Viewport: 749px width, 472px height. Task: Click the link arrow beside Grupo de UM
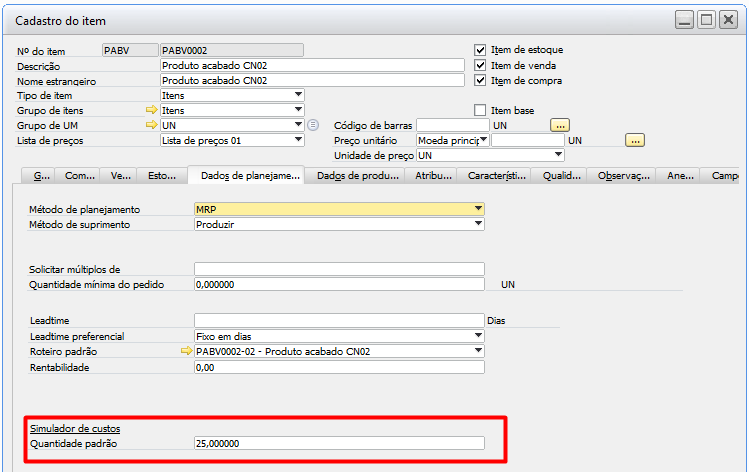152,125
